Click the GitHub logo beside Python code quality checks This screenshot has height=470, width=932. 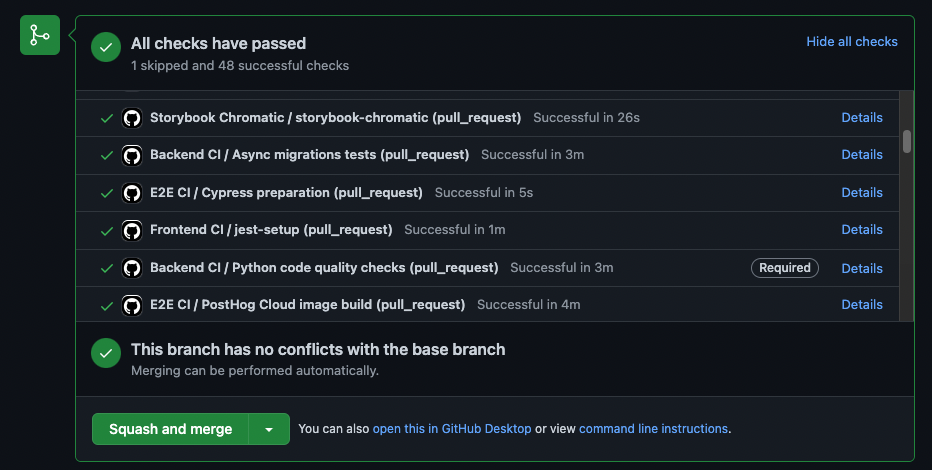point(131,268)
